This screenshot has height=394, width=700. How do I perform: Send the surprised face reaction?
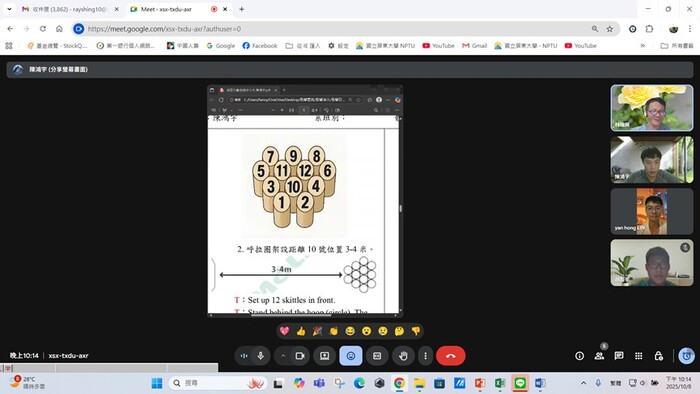[367, 331]
